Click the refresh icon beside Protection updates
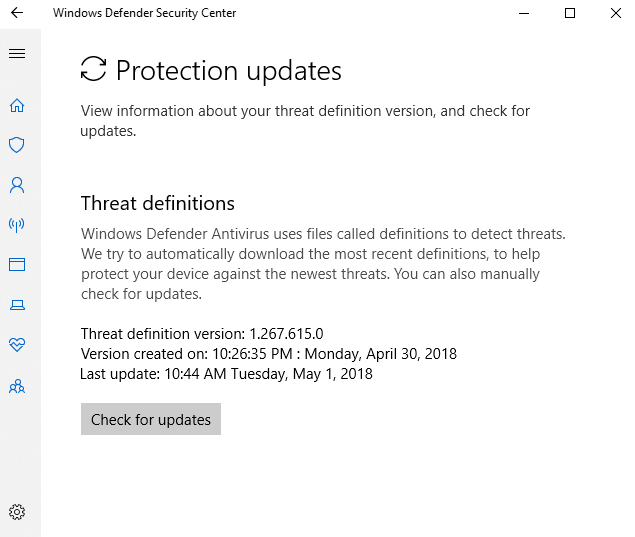Viewport: 635px width, 537px height. pos(93,69)
